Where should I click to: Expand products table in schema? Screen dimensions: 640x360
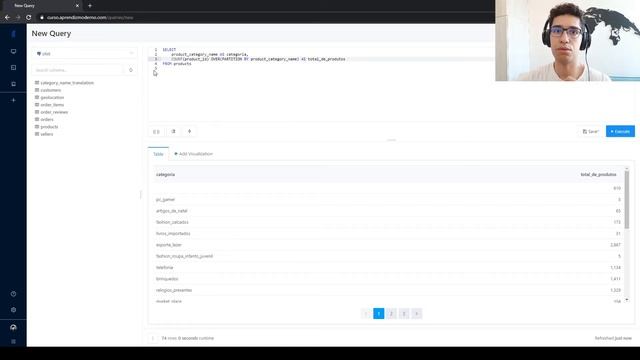[x=47, y=127]
